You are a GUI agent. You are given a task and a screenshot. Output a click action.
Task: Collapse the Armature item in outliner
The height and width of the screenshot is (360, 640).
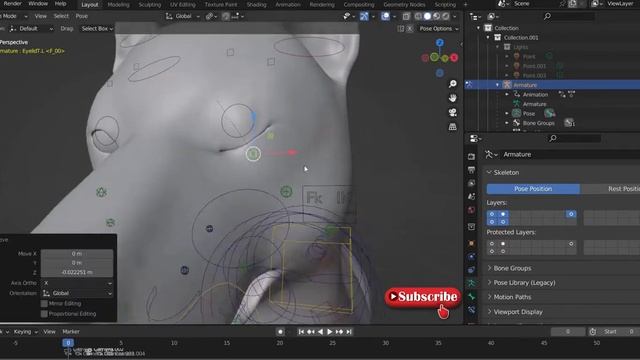pyautogui.click(x=497, y=85)
